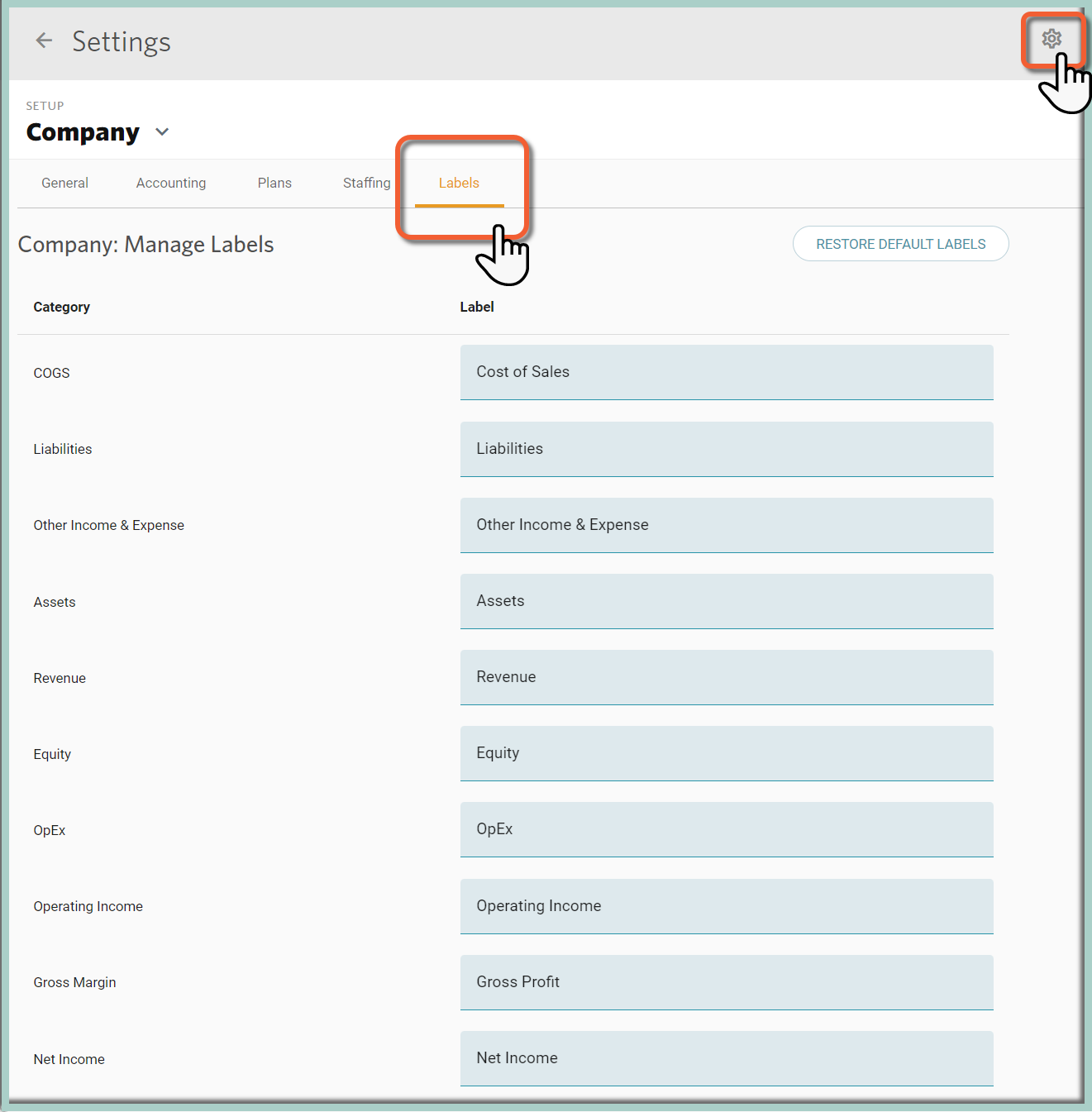Switch to the General tab
The image size is (1092, 1112).
pos(64,183)
